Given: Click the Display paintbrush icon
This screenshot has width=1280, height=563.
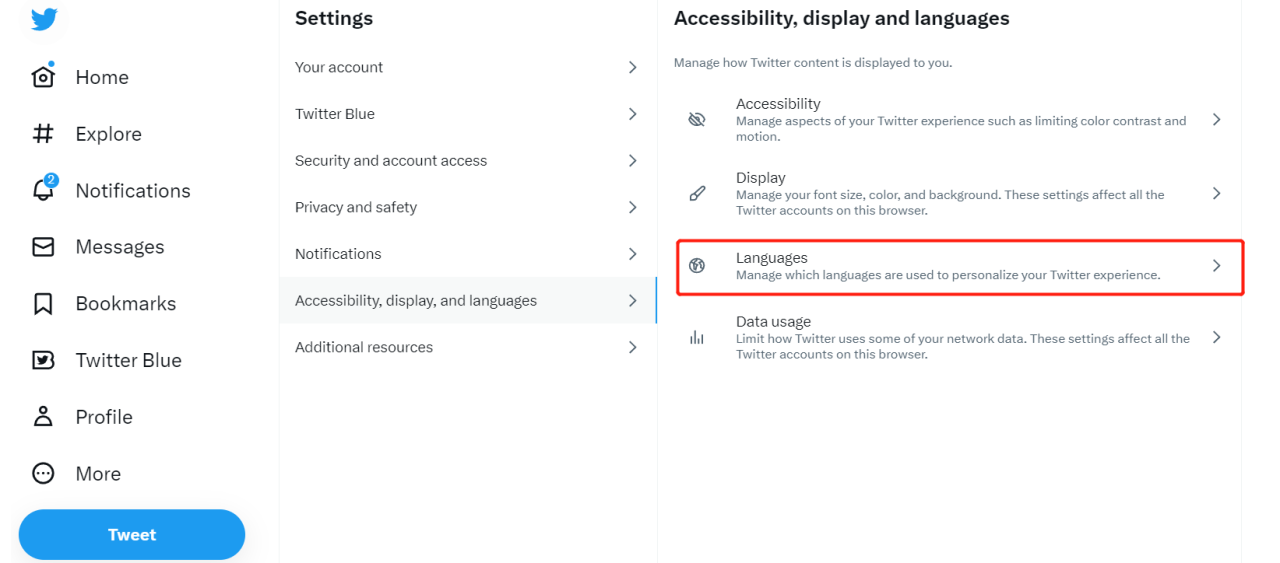Looking at the screenshot, I should point(697,194).
